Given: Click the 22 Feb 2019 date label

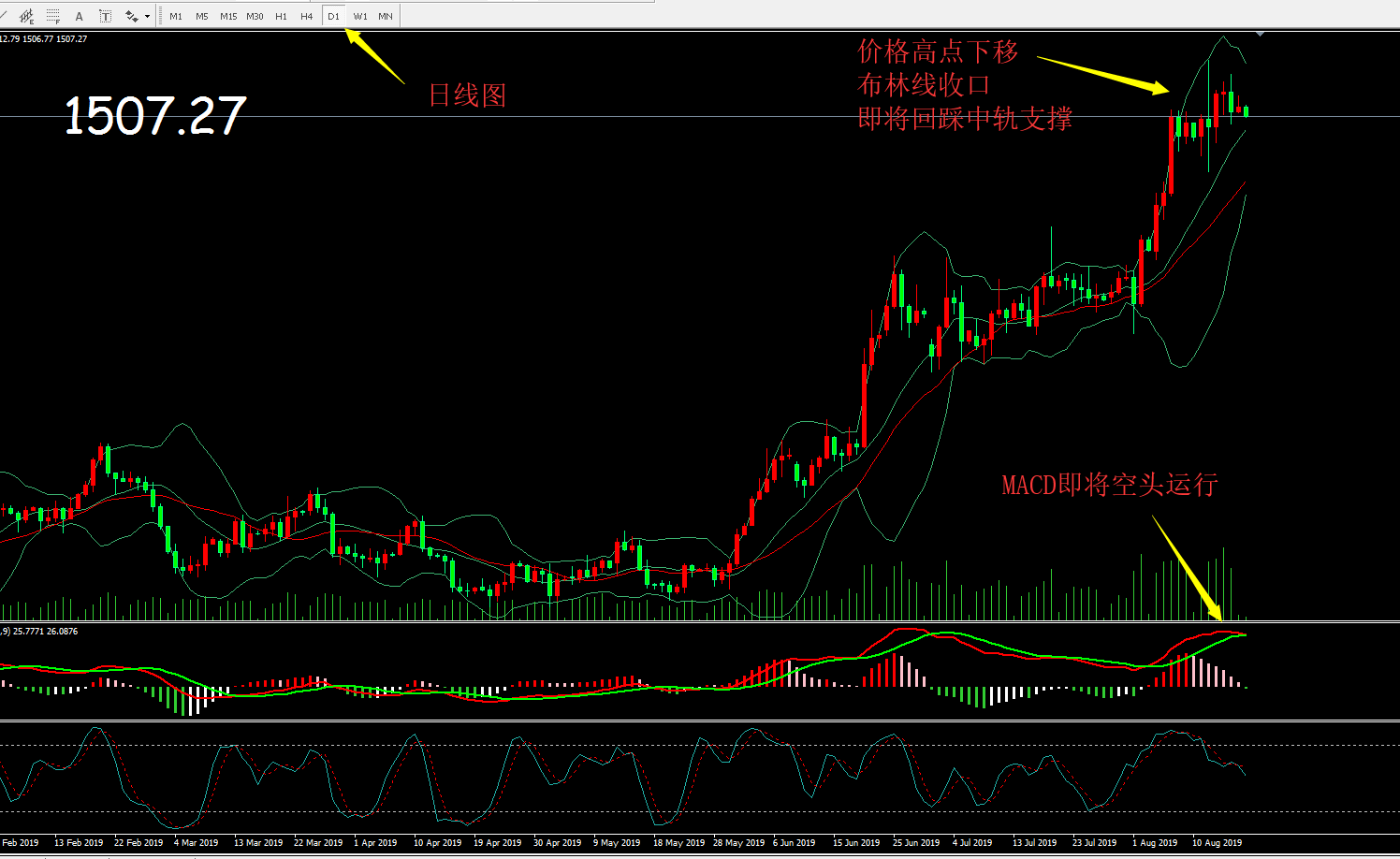Looking at the screenshot, I should pos(139,842).
